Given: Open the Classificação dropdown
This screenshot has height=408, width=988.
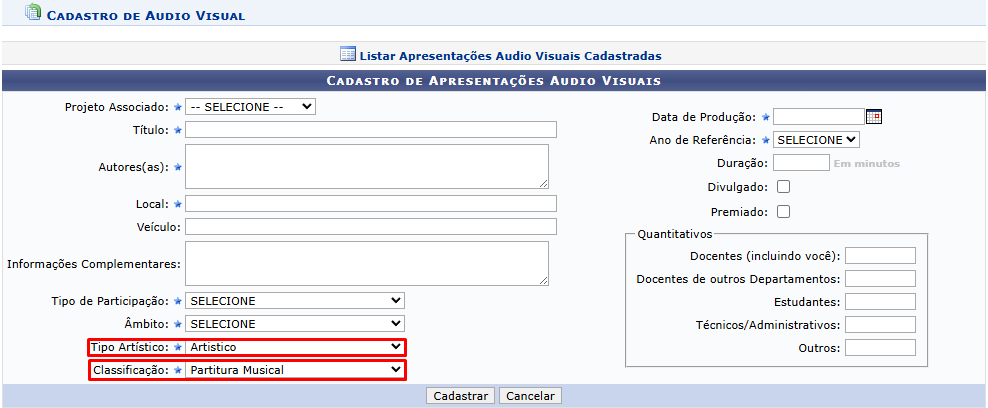Looking at the screenshot, I should point(294,370).
